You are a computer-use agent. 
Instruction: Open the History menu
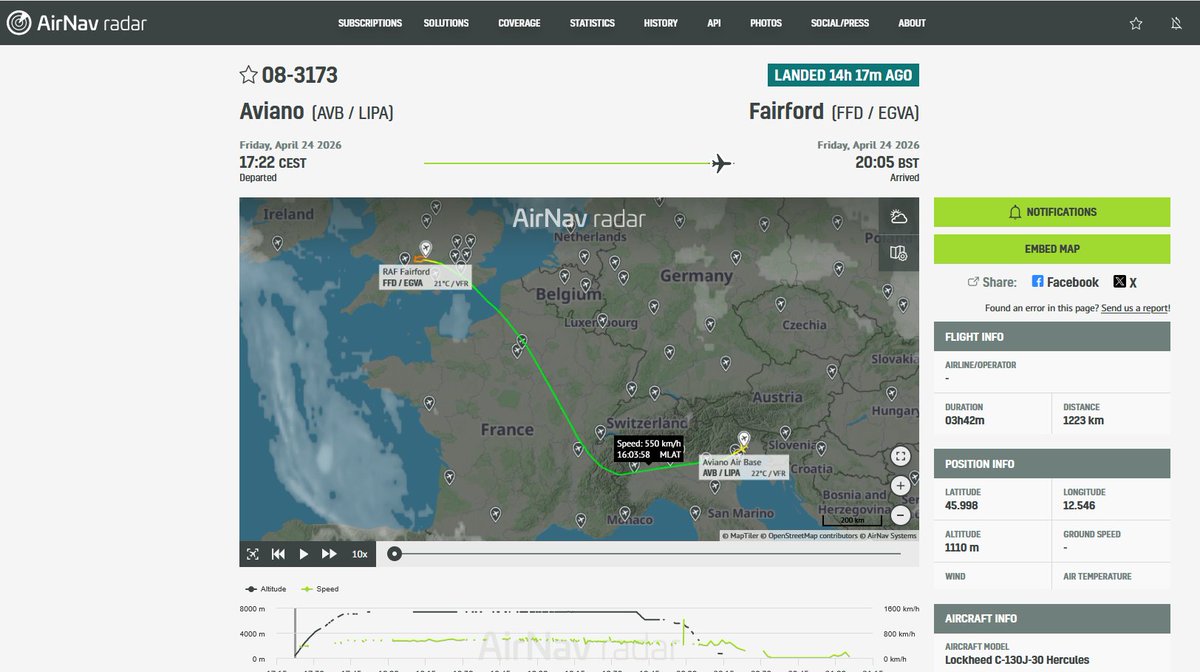661,23
